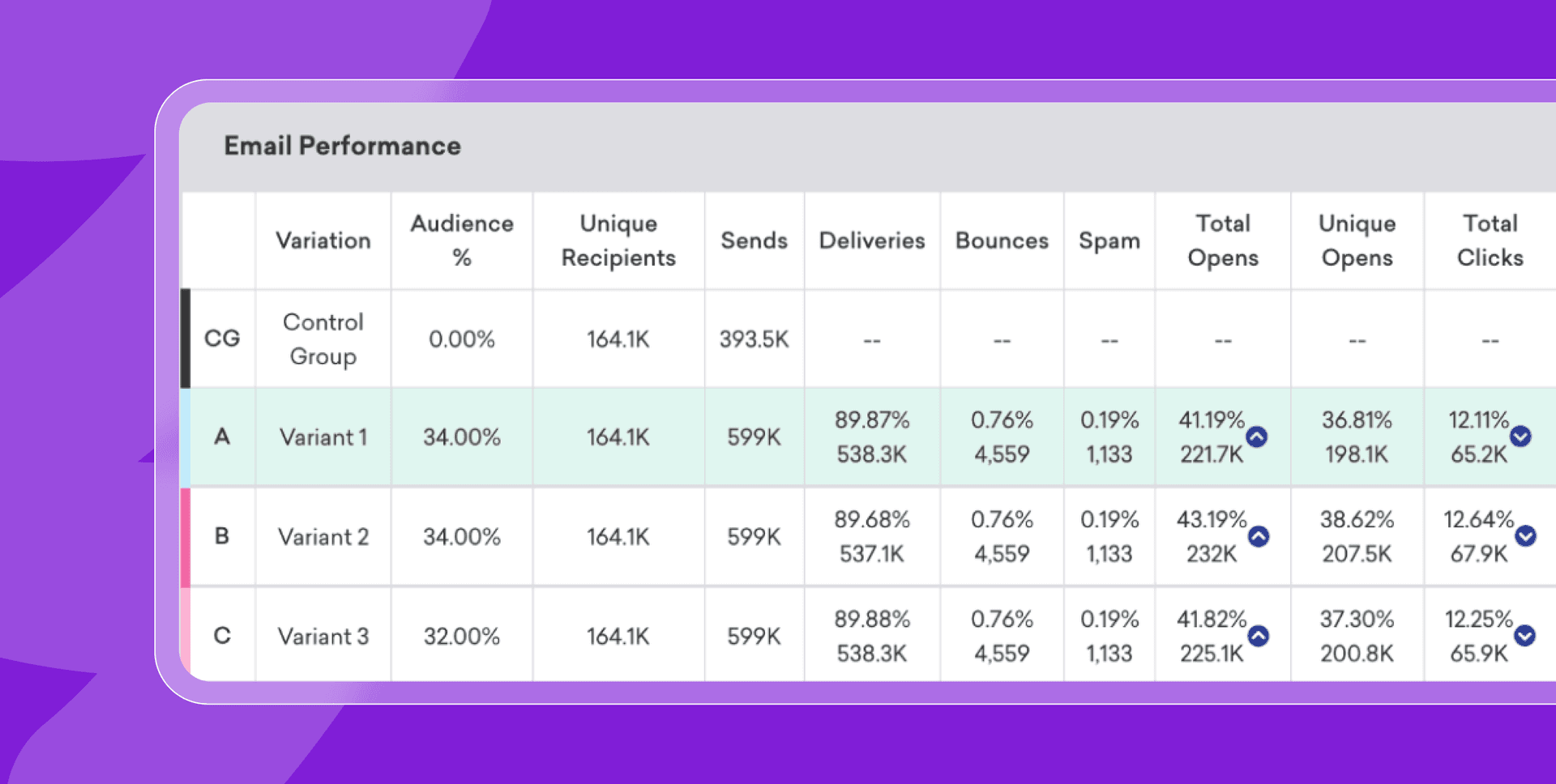Select the Control Group row label CG

(221, 339)
